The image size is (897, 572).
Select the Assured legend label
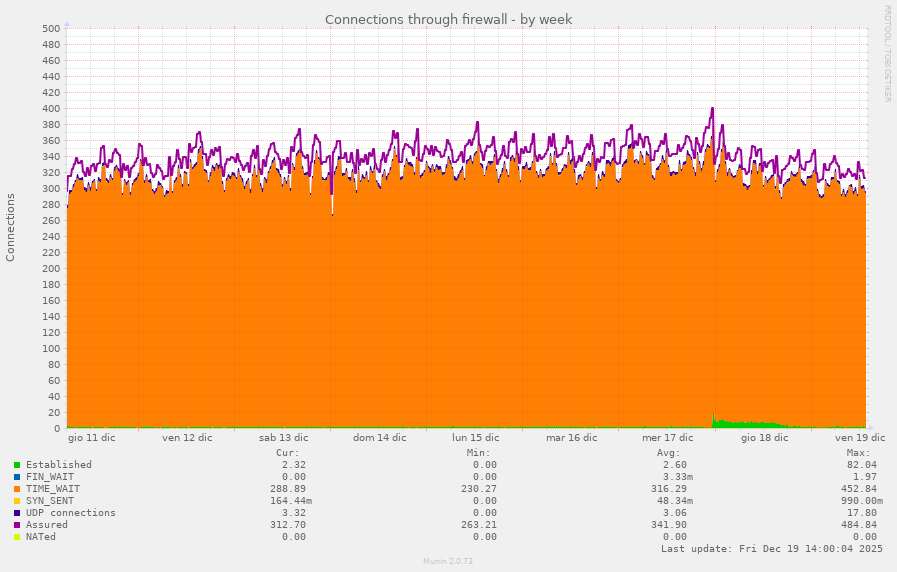pos(46,525)
